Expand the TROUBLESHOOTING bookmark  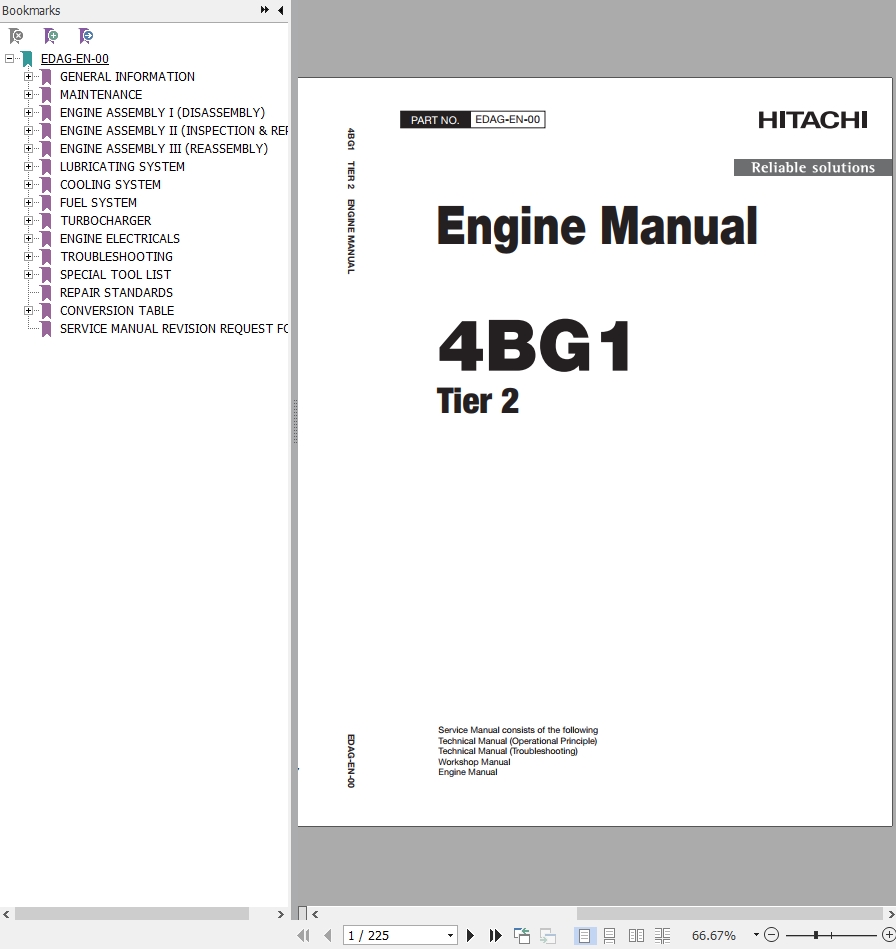point(28,257)
